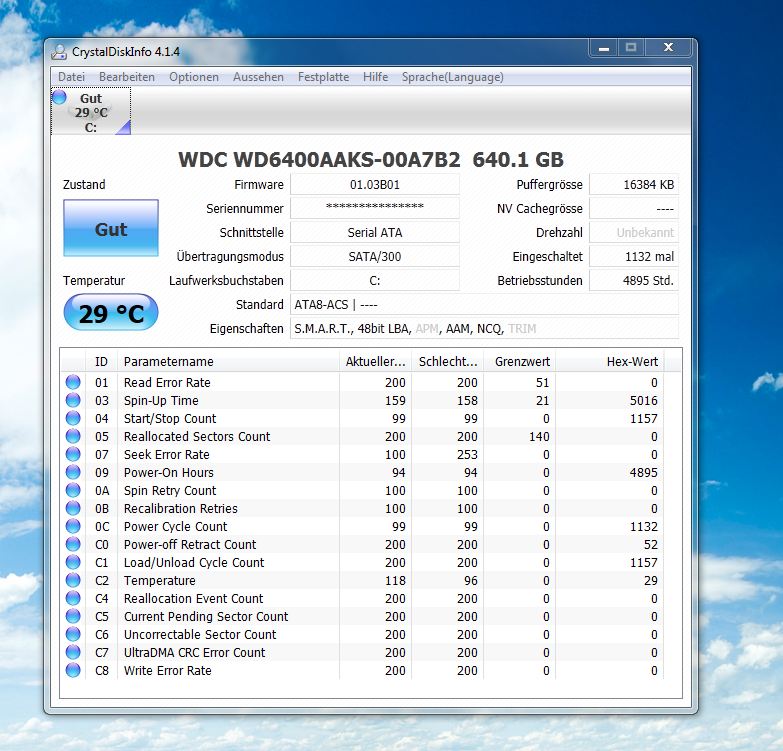The height and width of the screenshot is (751, 783).
Task: Open the Aussehen menu
Action: click(x=258, y=77)
